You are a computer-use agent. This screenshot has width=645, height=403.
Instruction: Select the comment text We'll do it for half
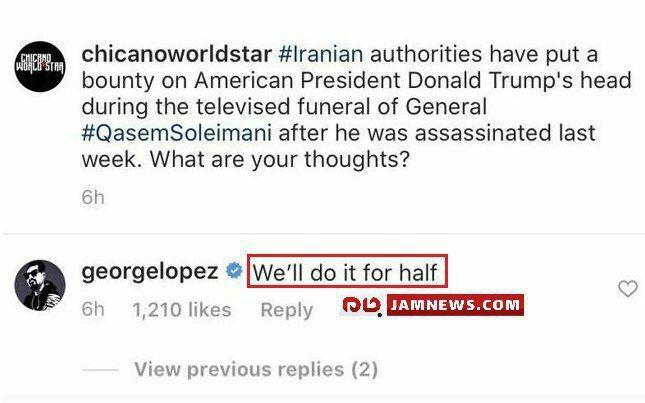click(x=347, y=271)
